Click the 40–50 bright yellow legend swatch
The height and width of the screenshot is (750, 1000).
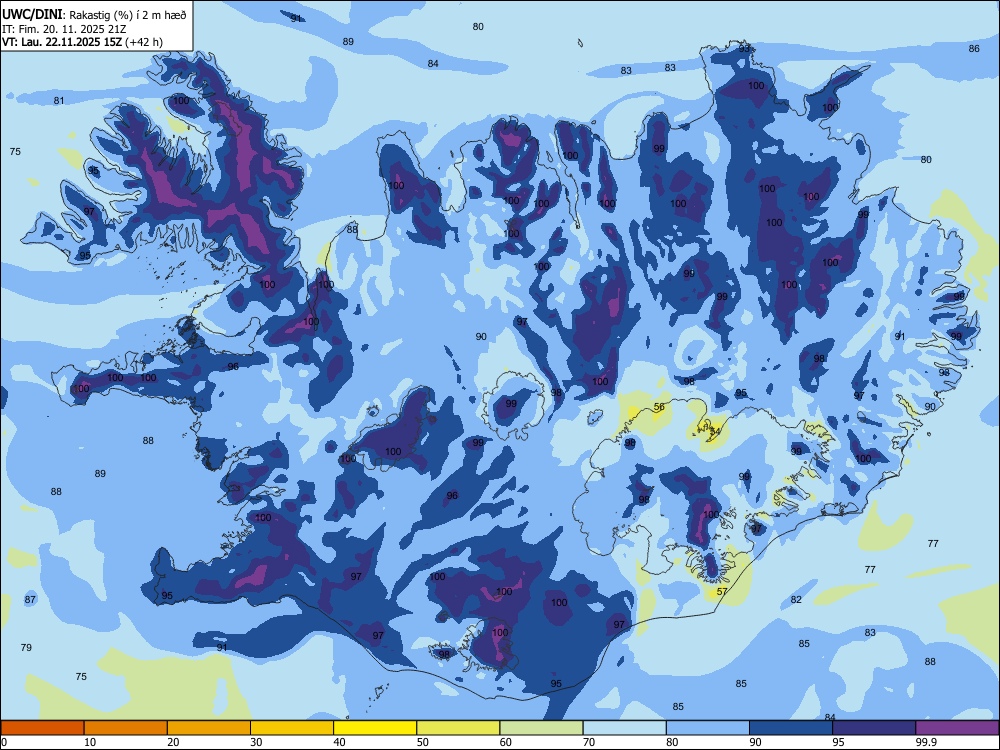pyautogui.click(x=375, y=728)
